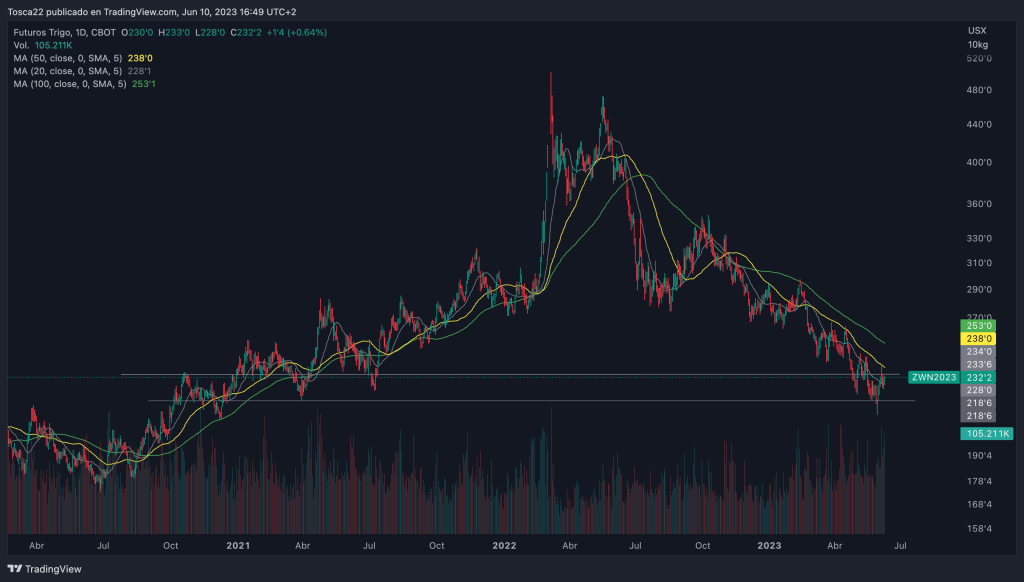Click the 520'0 level on the price axis
This screenshot has height=582, width=1024.
click(978, 59)
